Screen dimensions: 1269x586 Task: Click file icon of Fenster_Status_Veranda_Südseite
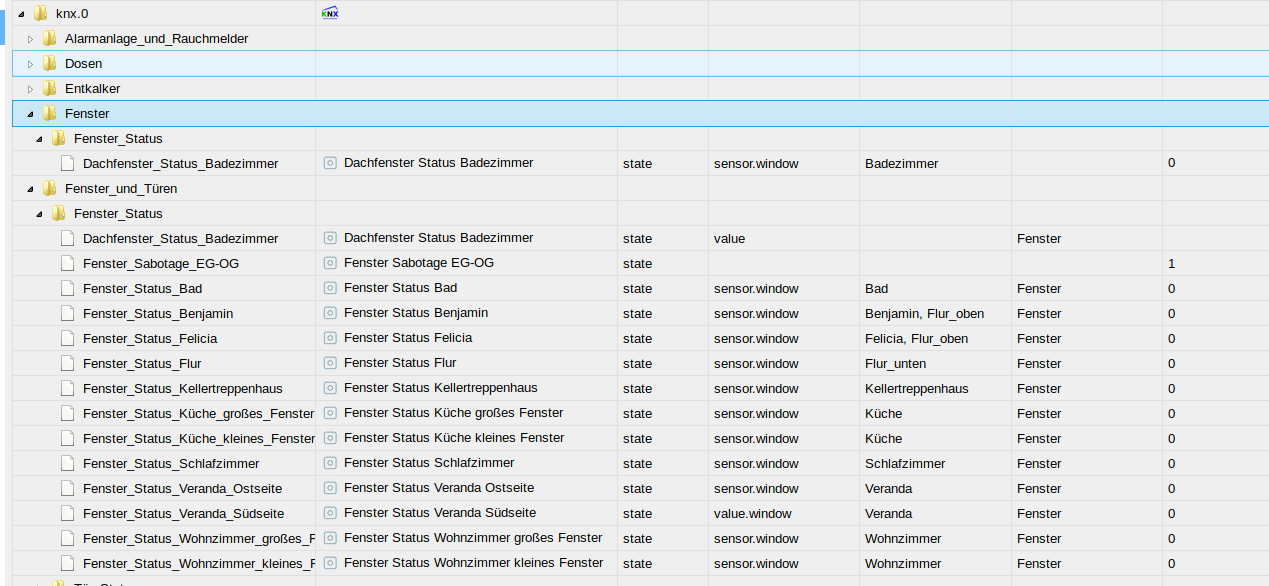point(67,513)
